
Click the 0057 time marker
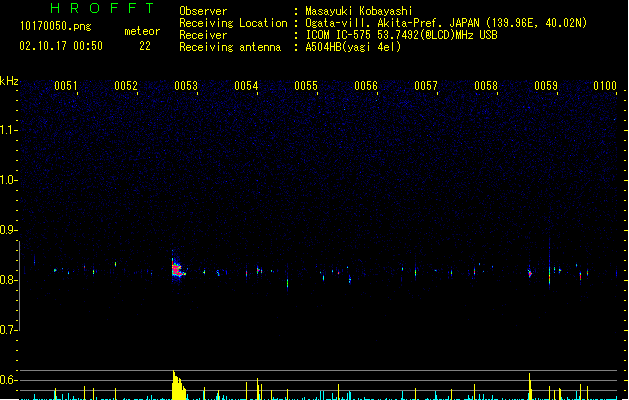pyautogui.click(x=426, y=85)
